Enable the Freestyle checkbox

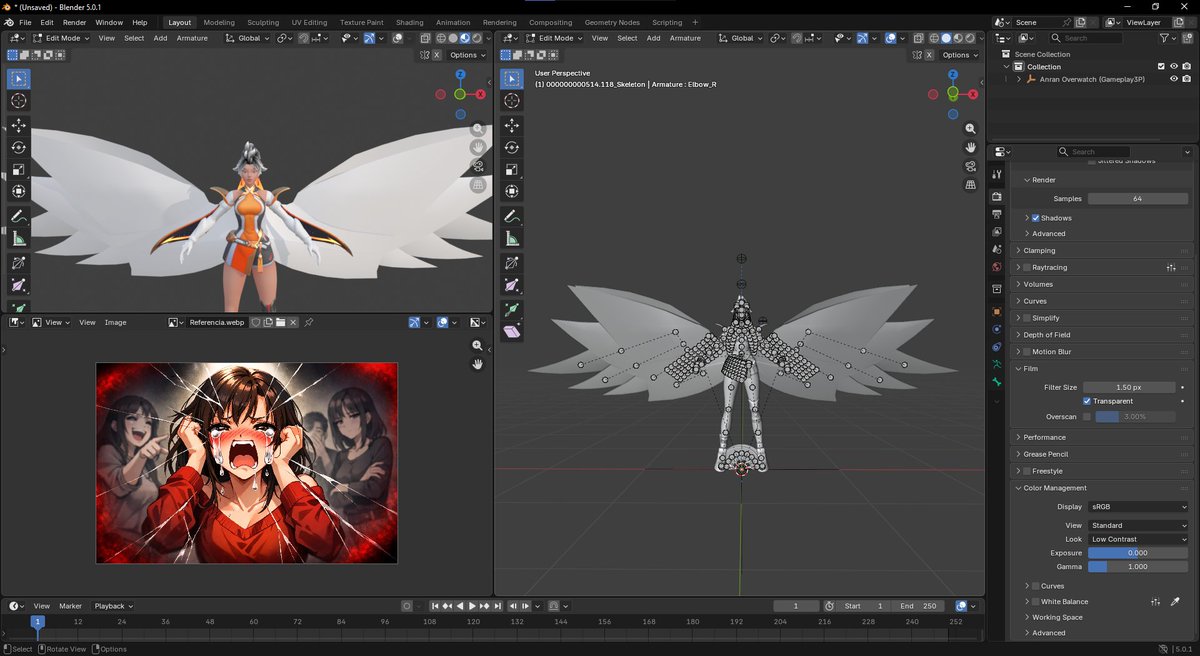click(1027, 471)
